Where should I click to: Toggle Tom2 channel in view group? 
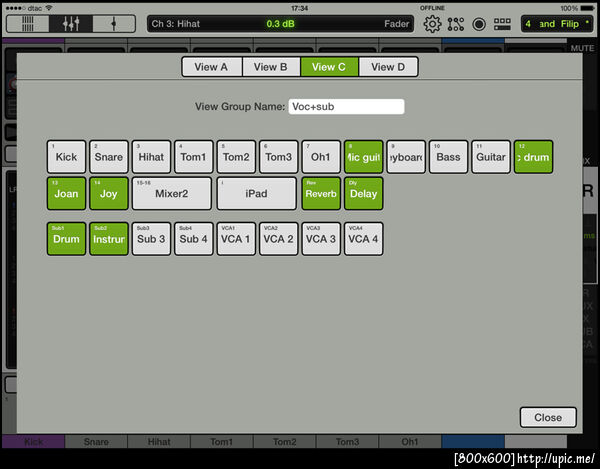tap(236, 157)
